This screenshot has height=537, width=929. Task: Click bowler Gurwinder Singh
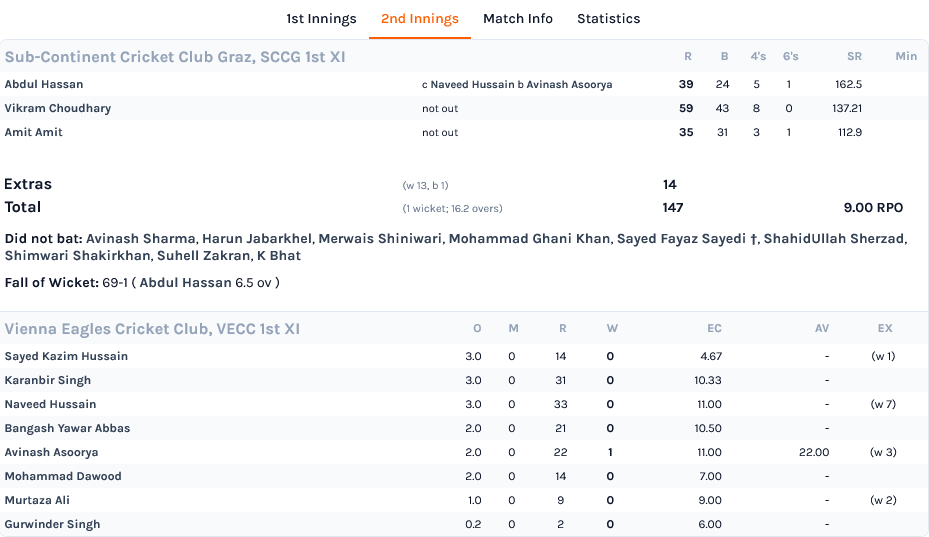(x=52, y=525)
